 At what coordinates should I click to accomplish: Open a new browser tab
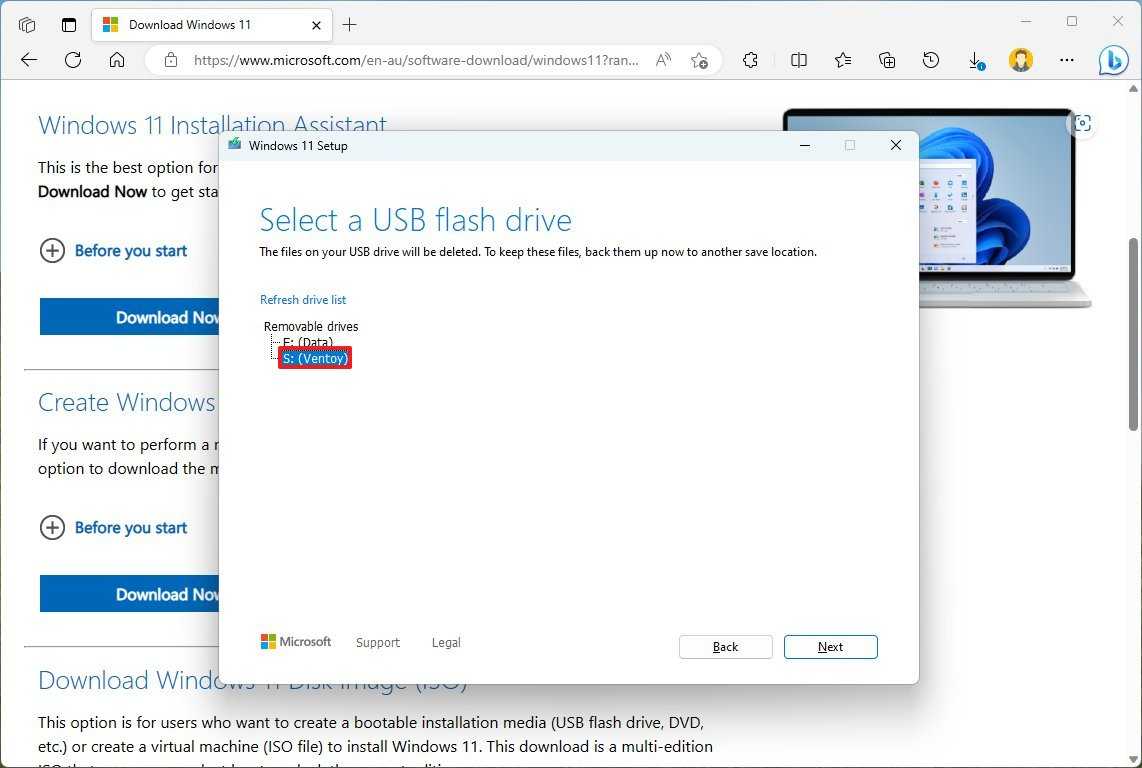350,25
